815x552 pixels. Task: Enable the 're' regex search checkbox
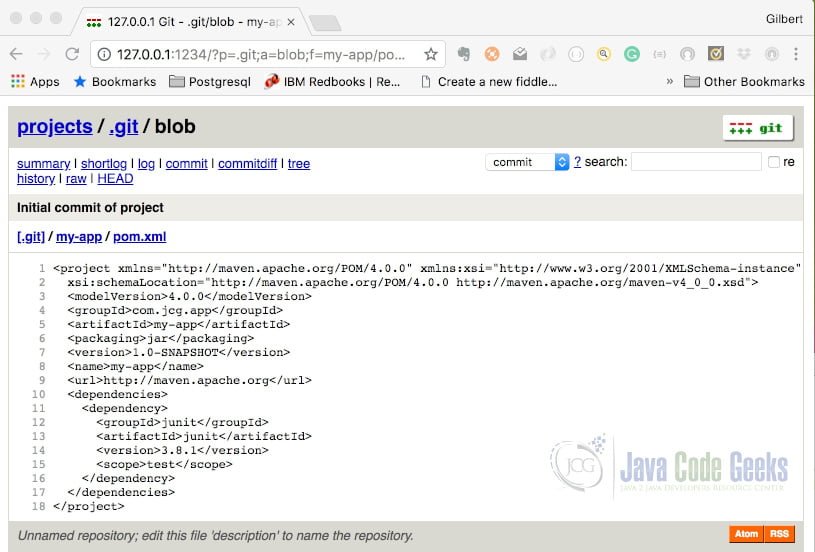(x=774, y=162)
